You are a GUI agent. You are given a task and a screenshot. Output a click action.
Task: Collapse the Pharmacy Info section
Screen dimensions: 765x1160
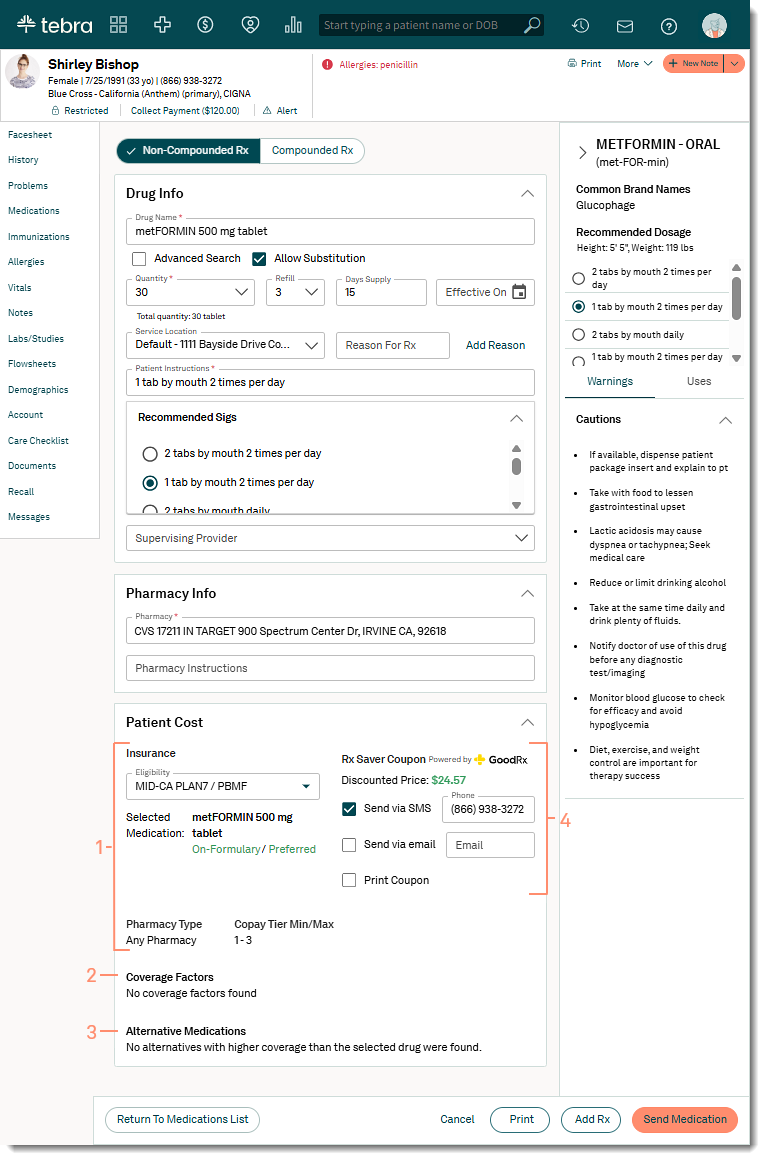click(527, 594)
